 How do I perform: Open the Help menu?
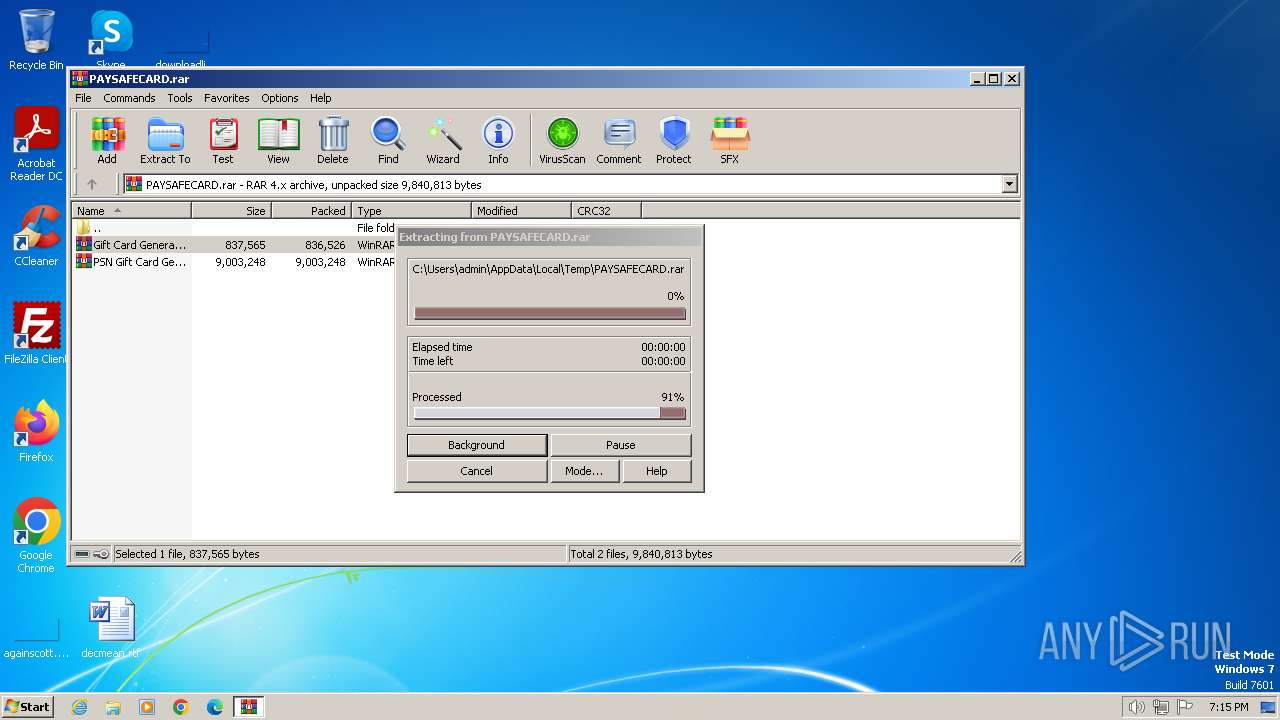pyautogui.click(x=320, y=98)
